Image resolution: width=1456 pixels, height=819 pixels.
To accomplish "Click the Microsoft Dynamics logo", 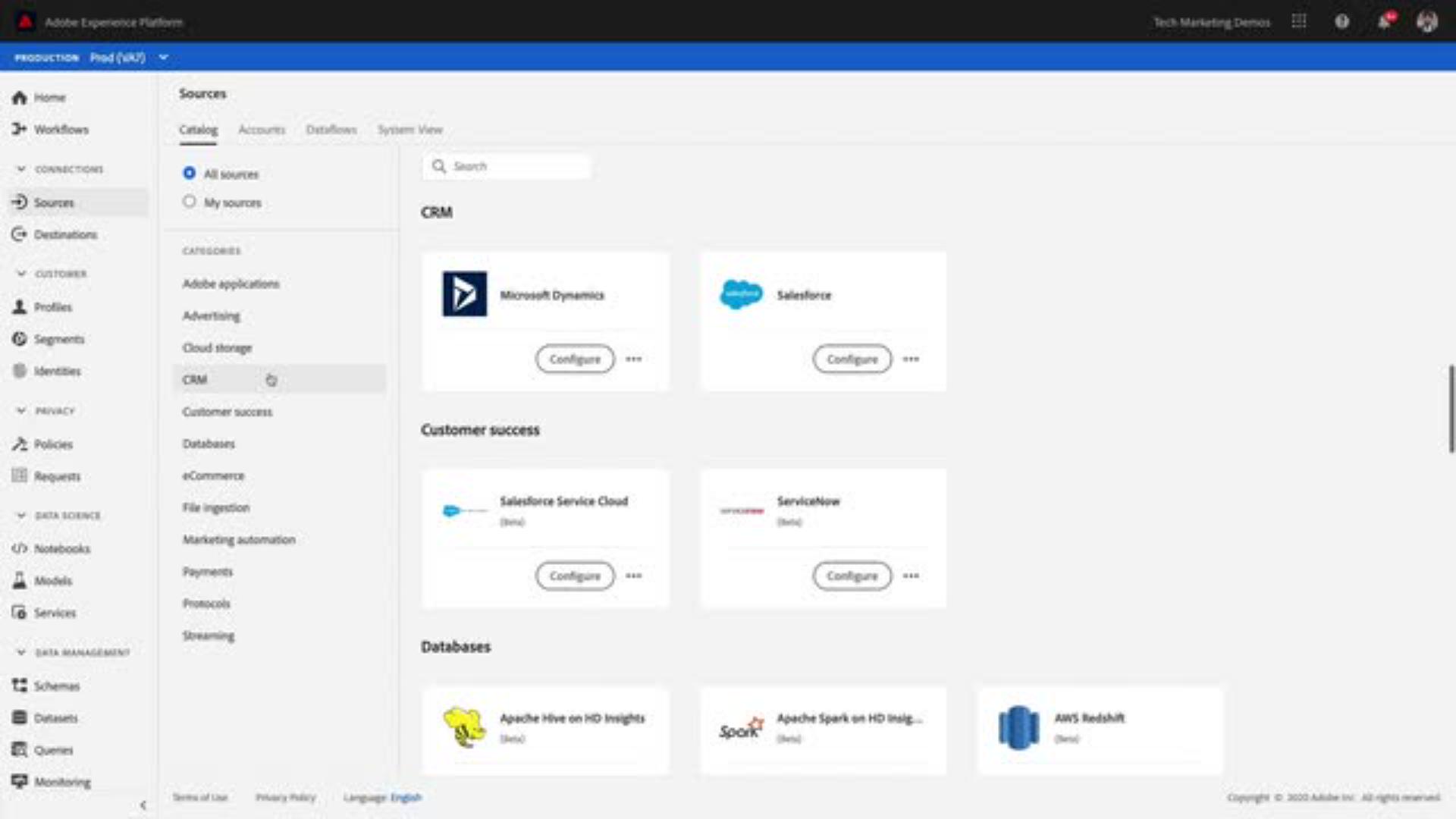I will (x=465, y=294).
